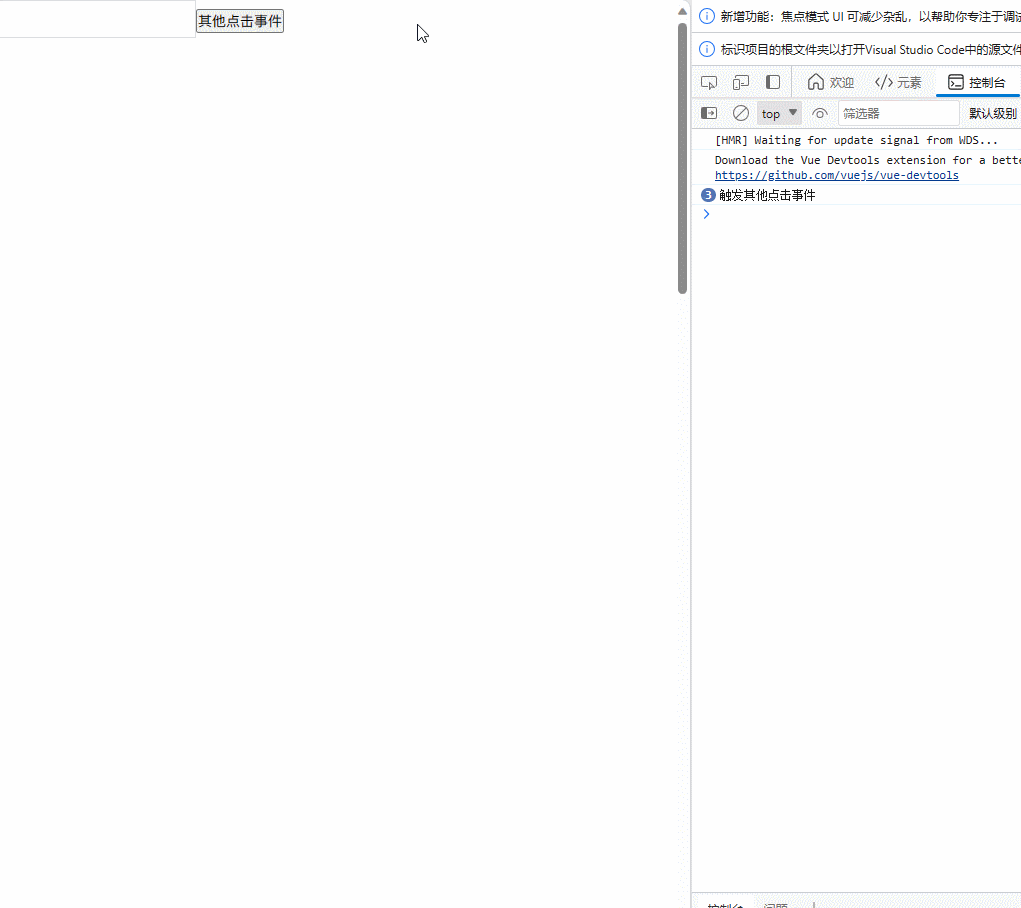
Task: Select the 控制台 tab
Action: point(977,83)
